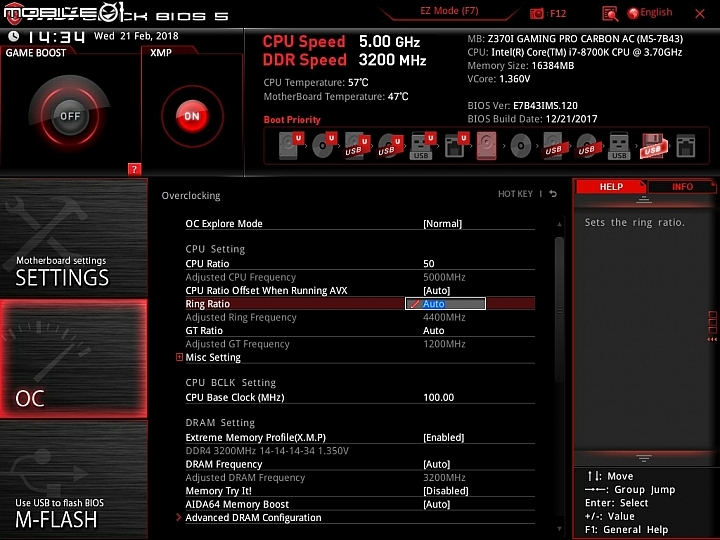Click the language globe icon
The image size is (720, 540).
click(633, 14)
